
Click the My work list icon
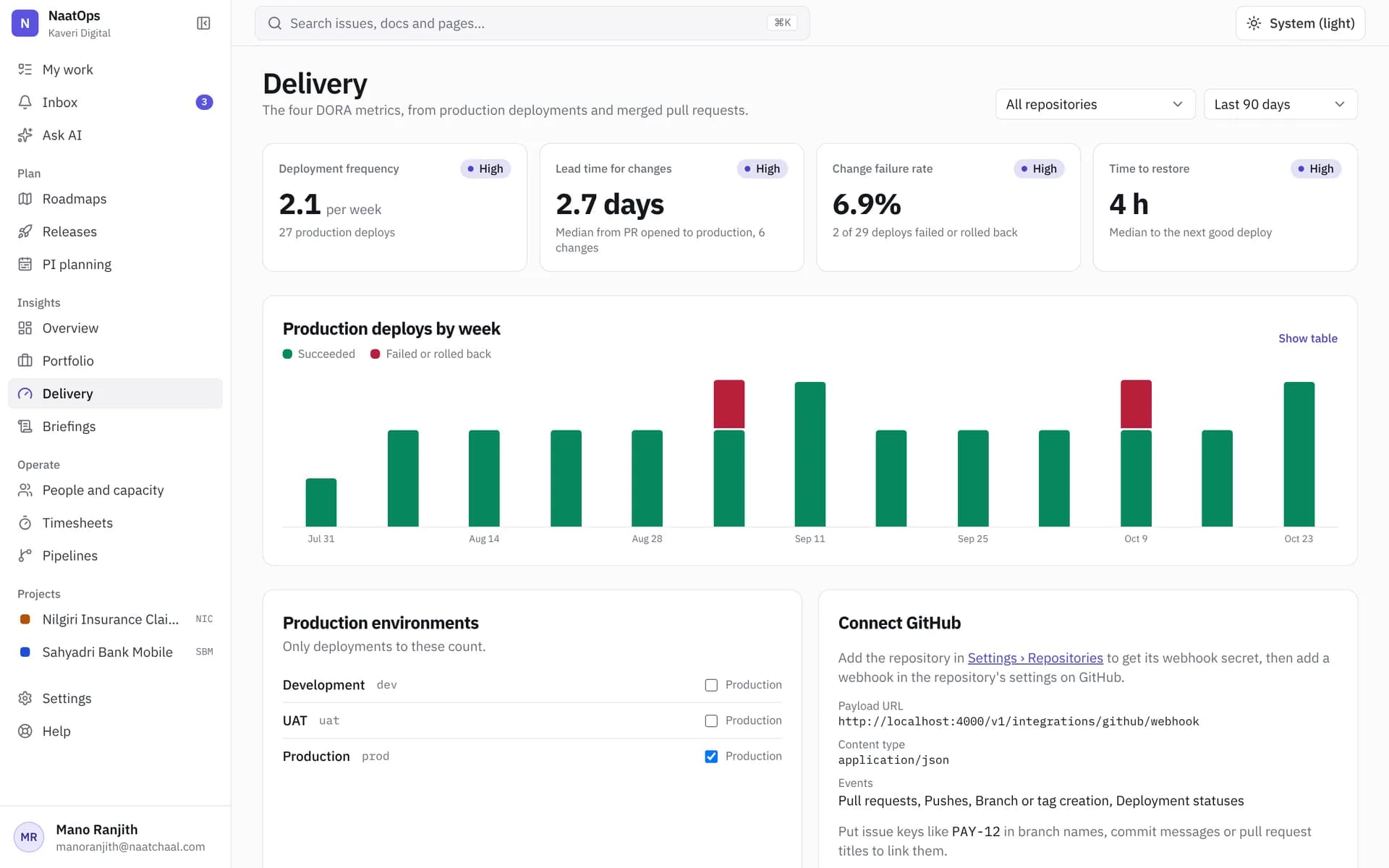coord(25,69)
